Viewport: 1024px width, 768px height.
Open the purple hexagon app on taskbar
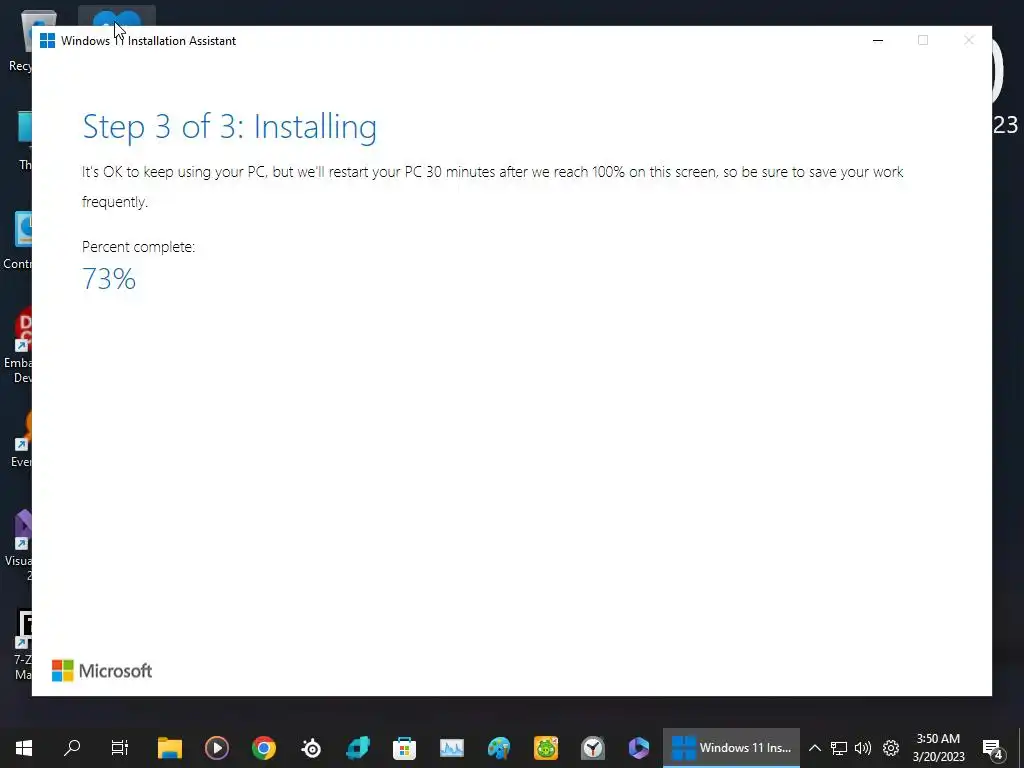point(639,748)
